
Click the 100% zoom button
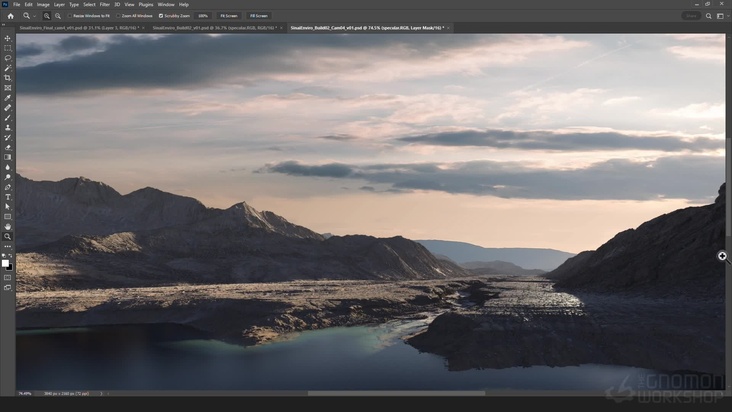(203, 16)
